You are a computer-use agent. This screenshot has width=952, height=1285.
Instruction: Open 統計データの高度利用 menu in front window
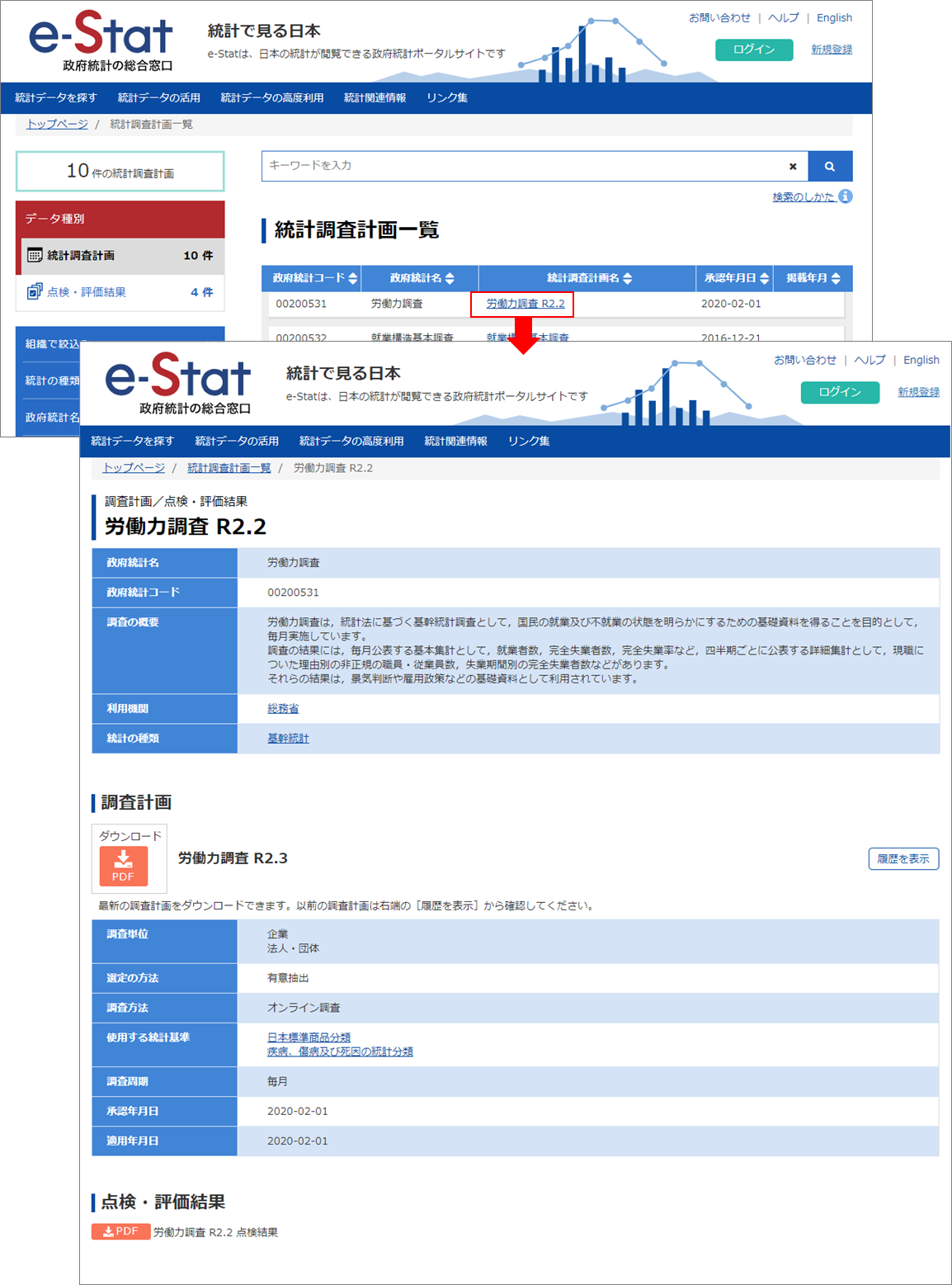[x=351, y=441]
